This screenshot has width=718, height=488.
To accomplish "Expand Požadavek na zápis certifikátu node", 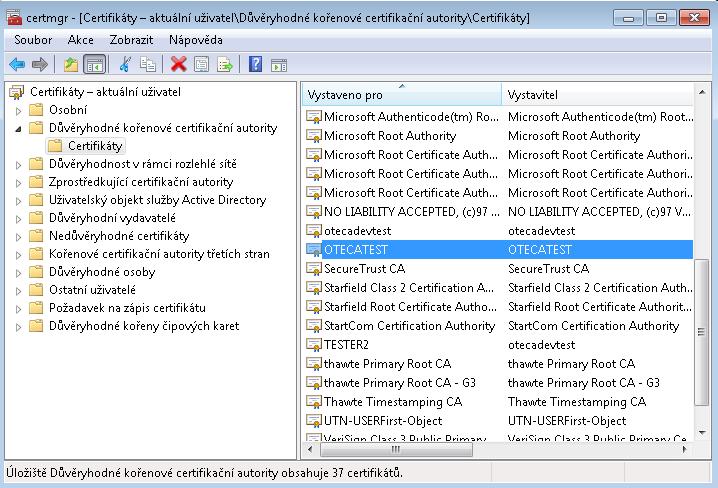I will (x=18, y=309).
